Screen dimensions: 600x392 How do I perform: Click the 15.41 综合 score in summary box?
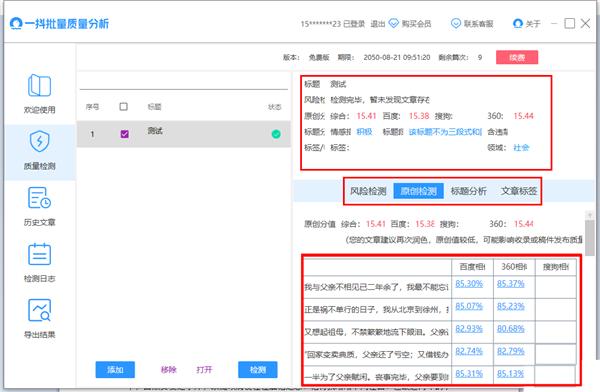(x=366, y=116)
